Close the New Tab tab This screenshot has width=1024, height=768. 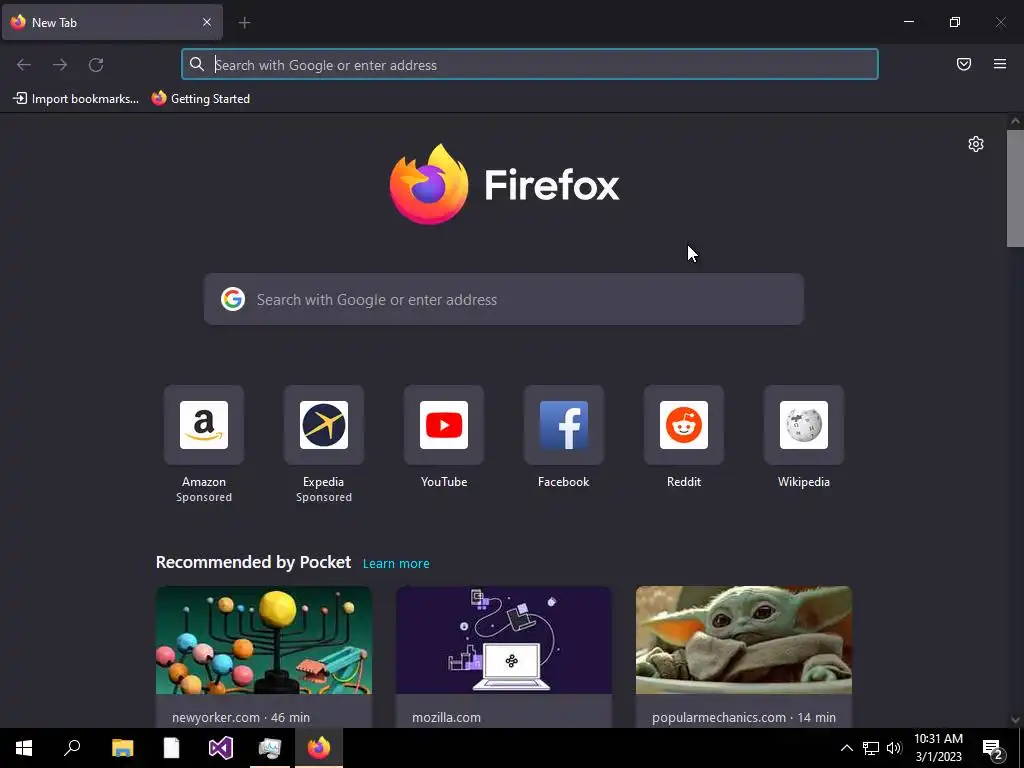click(207, 22)
